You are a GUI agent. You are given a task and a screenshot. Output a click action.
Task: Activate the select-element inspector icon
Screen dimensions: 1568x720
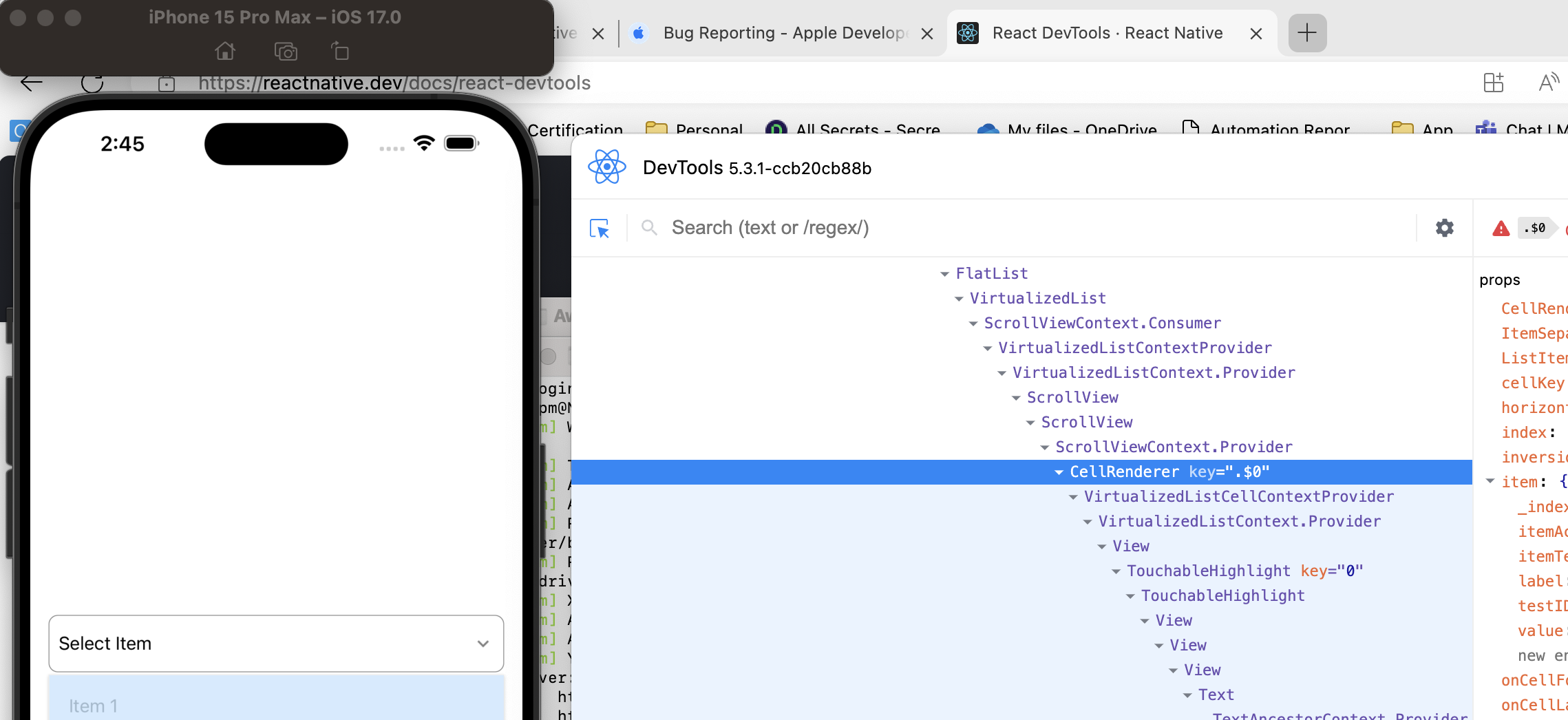pos(600,228)
